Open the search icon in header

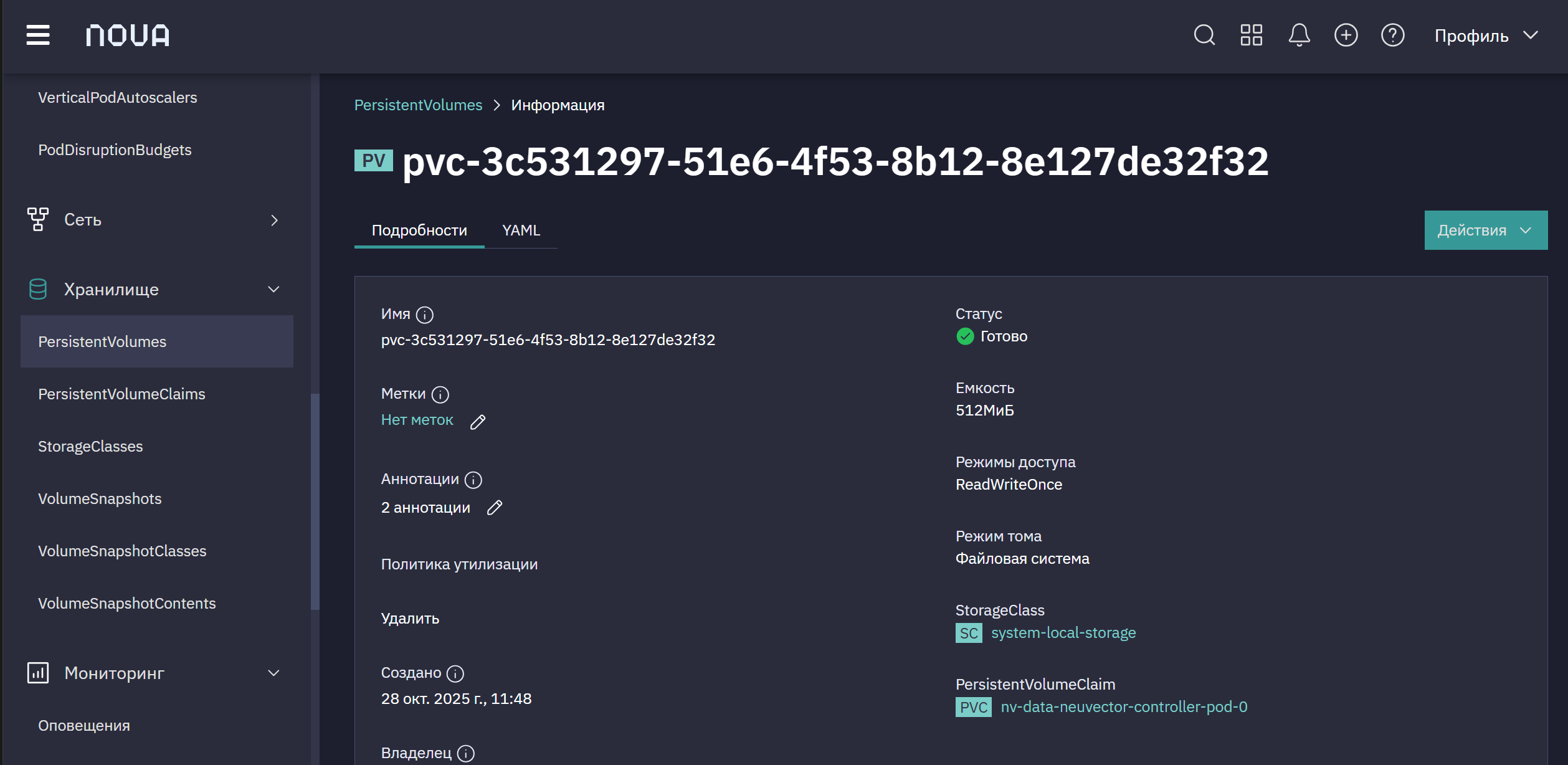[1204, 35]
